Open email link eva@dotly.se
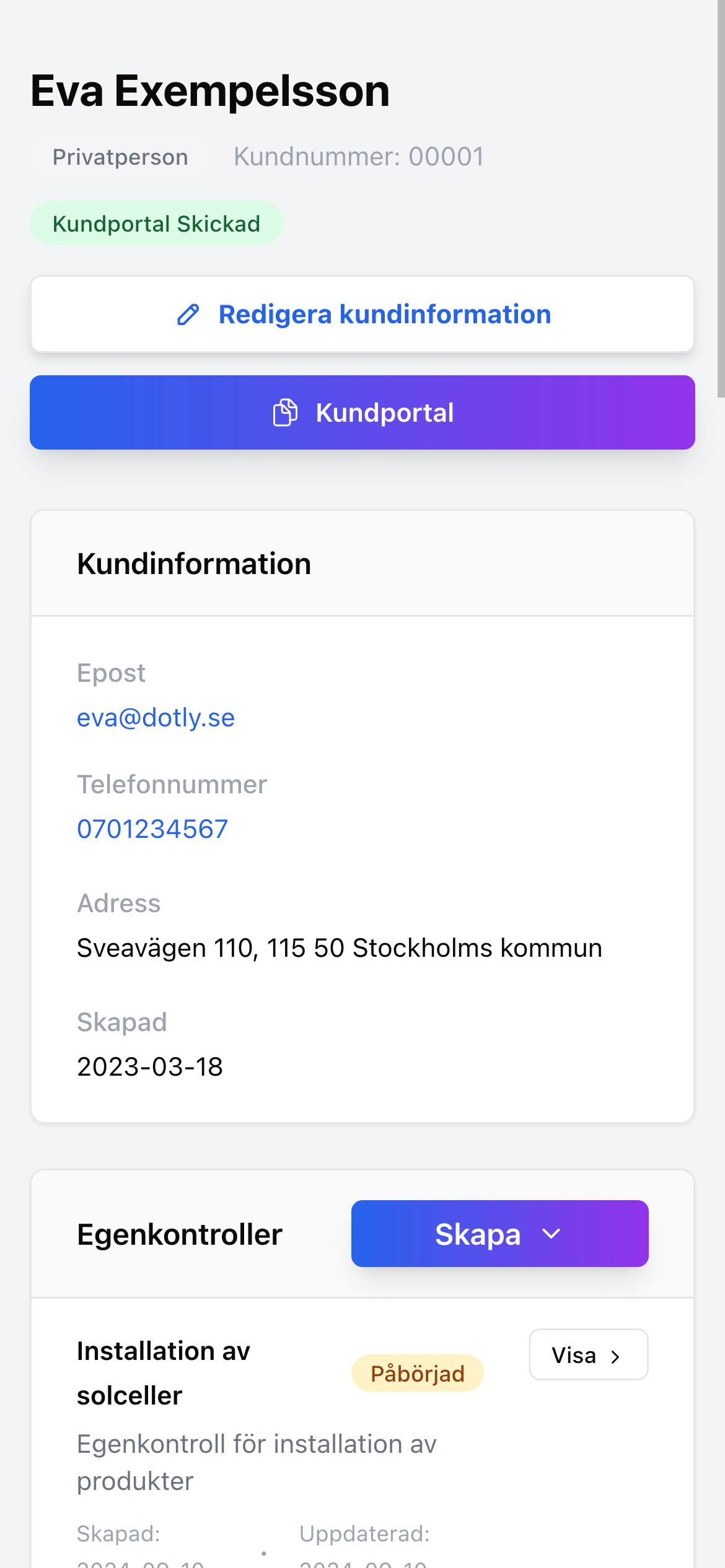Image resolution: width=725 pixels, height=1568 pixels. pyautogui.click(x=156, y=718)
